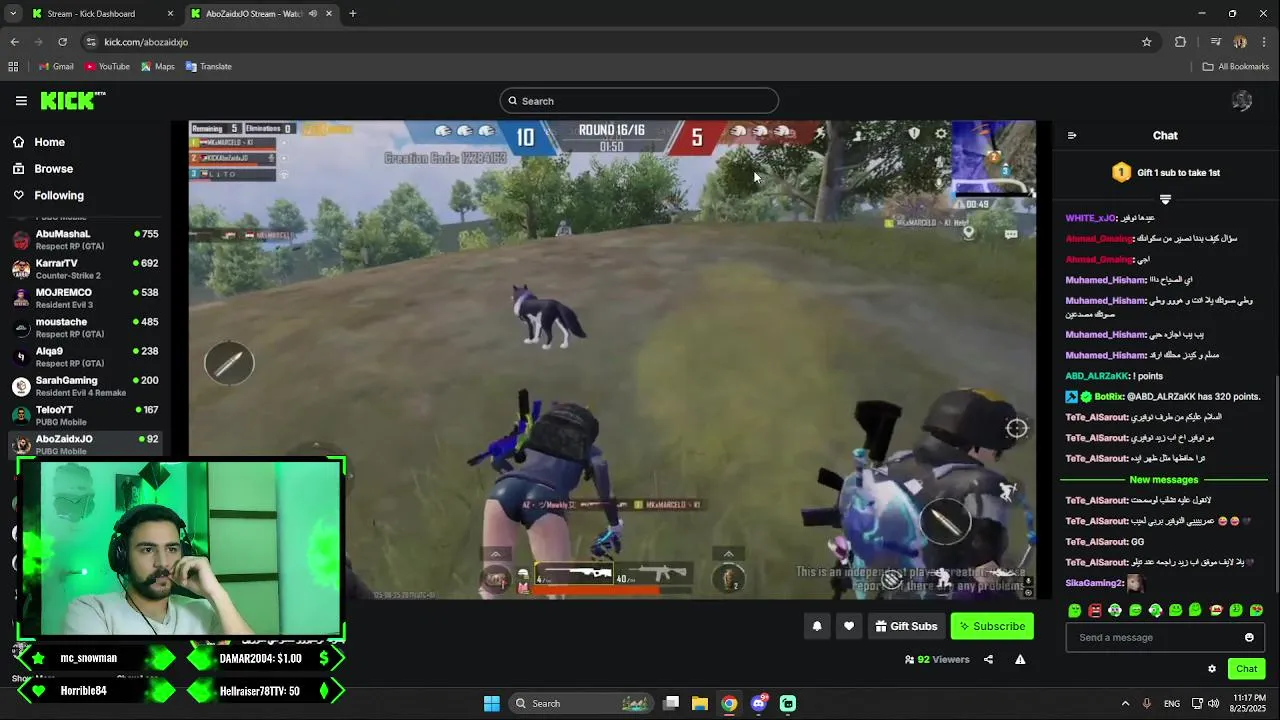This screenshot has width=1280, height=720.
Task: Expand the tab search dropdown
Action: tap(13, 14)
